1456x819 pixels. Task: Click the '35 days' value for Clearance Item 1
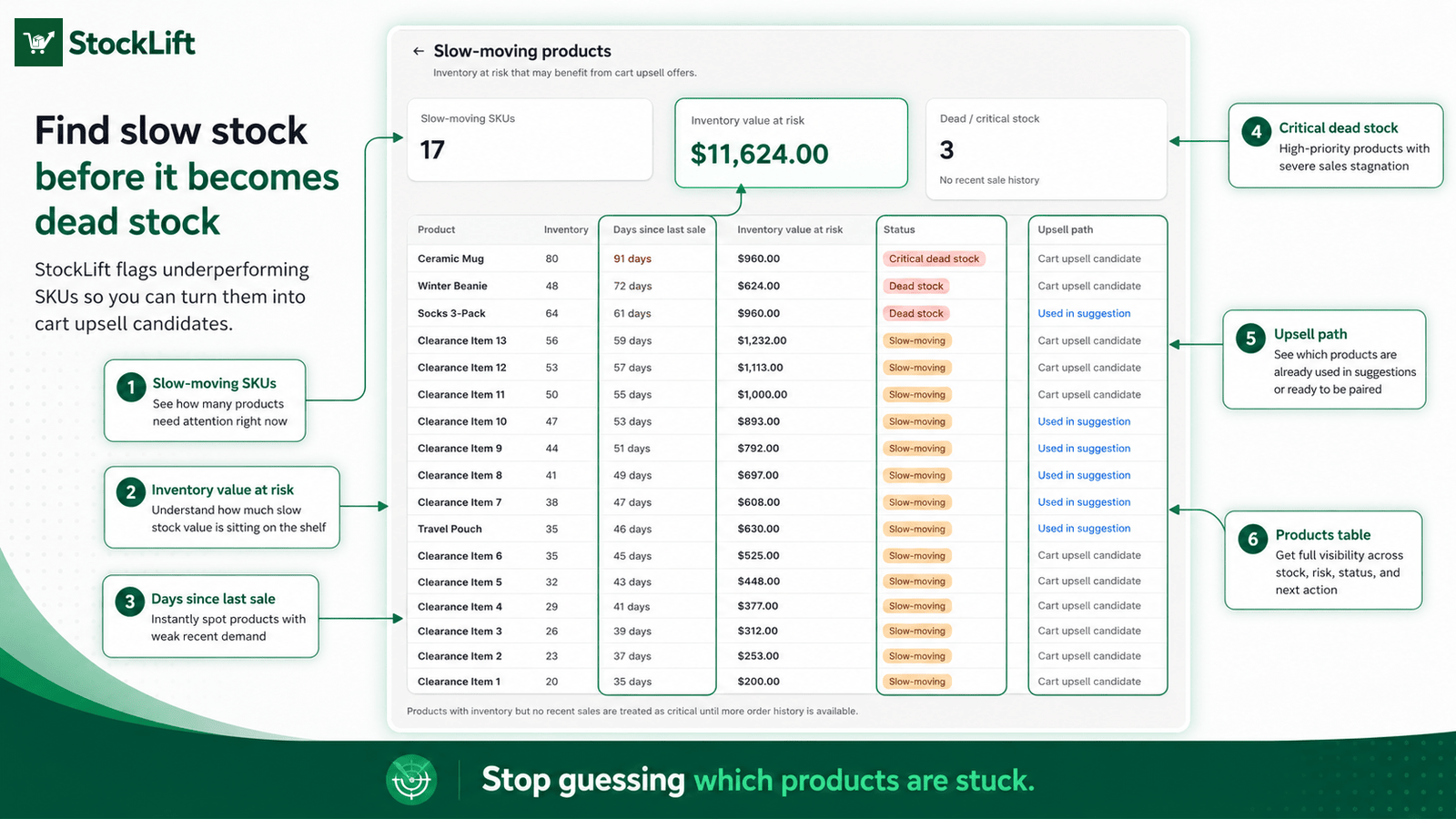tap(632, 682)
